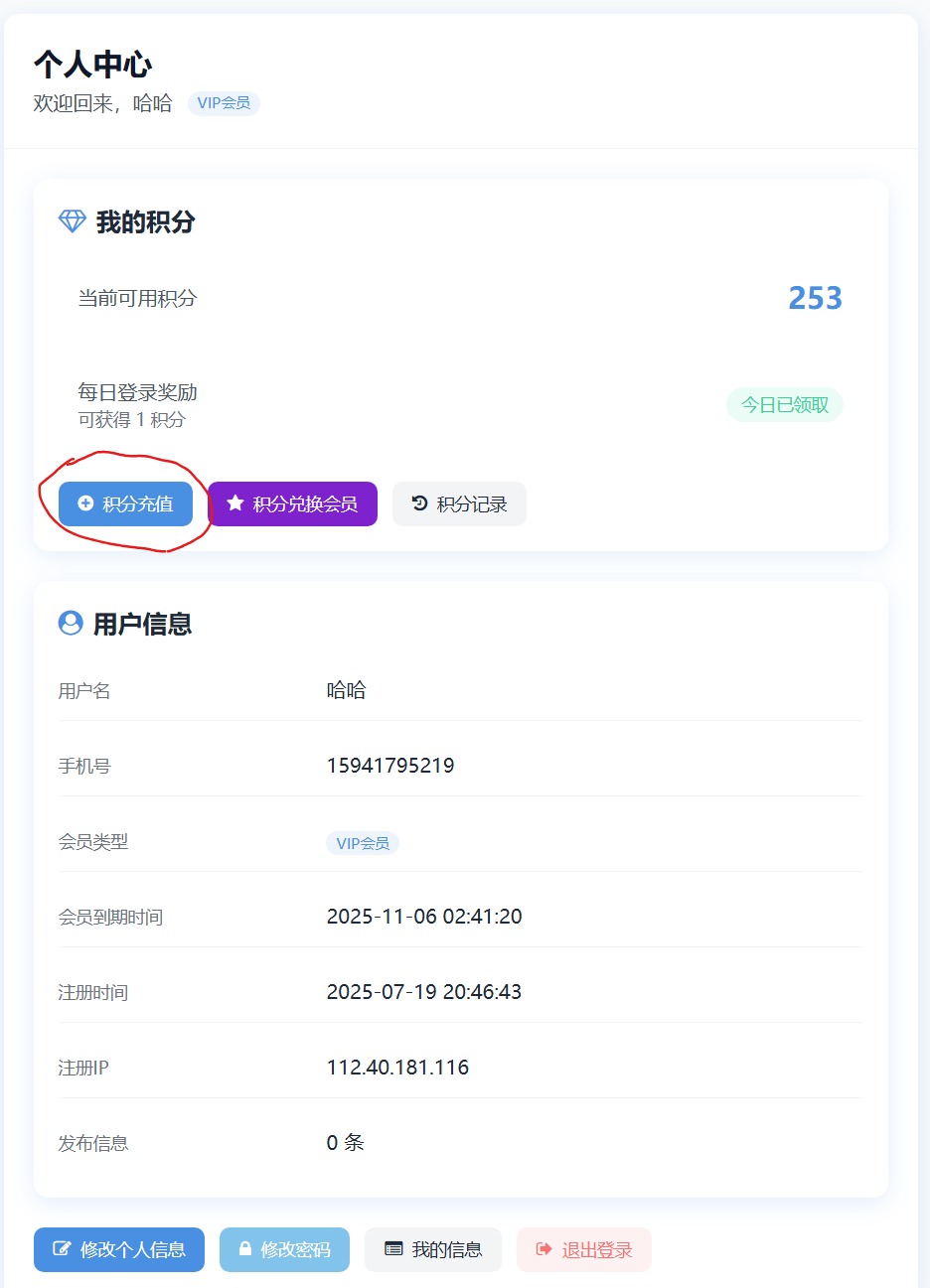
Task: Click the 个人中心 page heading
Action: pos(92,65)
